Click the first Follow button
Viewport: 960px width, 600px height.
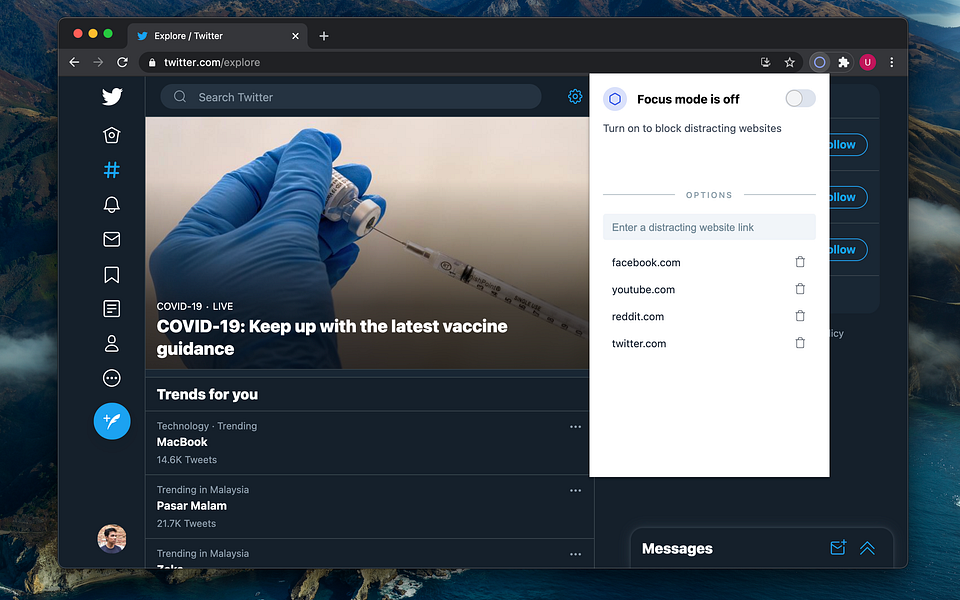tap(848, 144)
